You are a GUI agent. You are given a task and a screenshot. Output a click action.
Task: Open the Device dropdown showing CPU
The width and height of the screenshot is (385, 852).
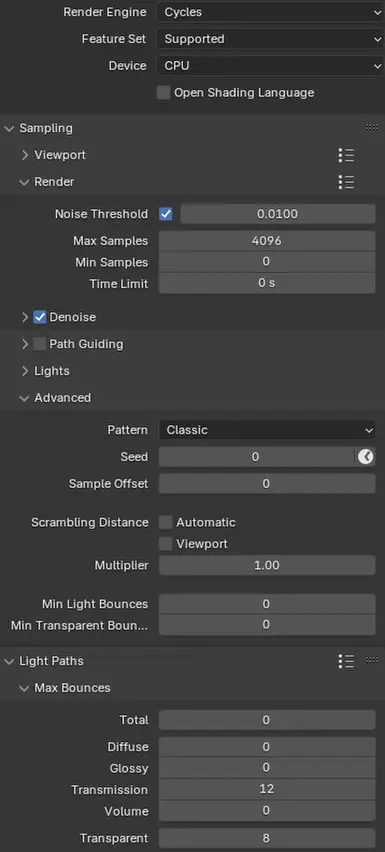[x=271, y=66]
